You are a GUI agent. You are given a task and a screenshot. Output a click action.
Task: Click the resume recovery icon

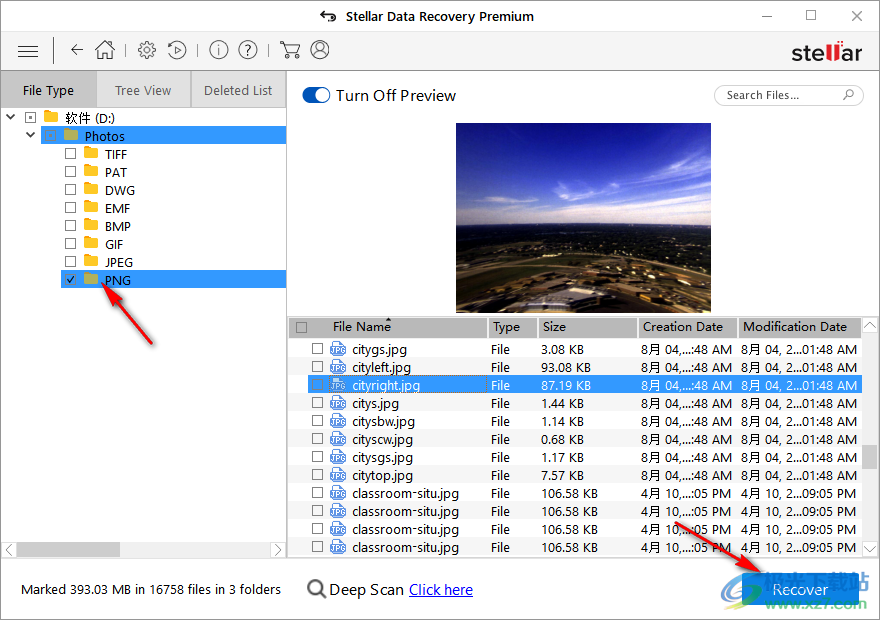coord(177,50)
